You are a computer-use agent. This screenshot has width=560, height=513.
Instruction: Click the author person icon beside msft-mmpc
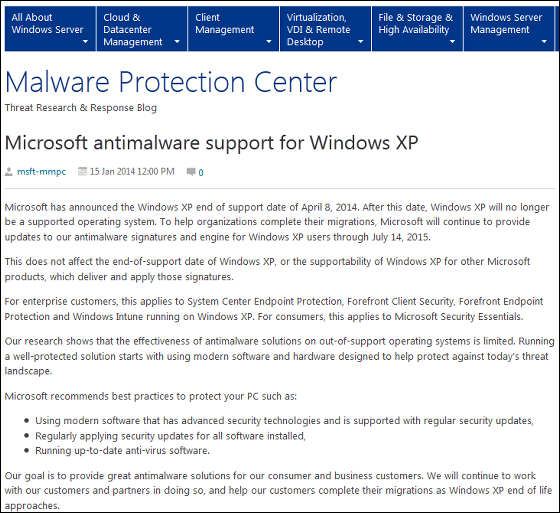[9, 172]
